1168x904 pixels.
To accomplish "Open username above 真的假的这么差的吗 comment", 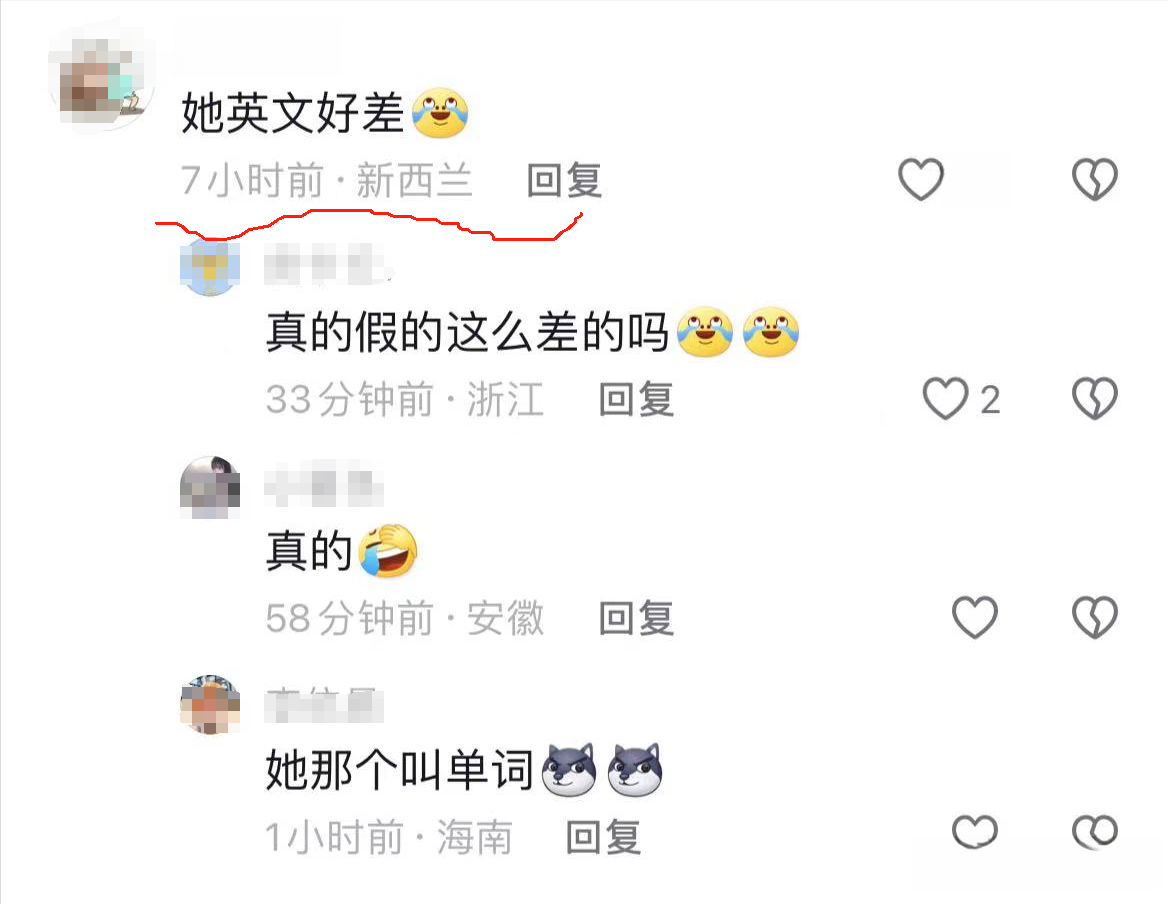I will tap(325, 265).
